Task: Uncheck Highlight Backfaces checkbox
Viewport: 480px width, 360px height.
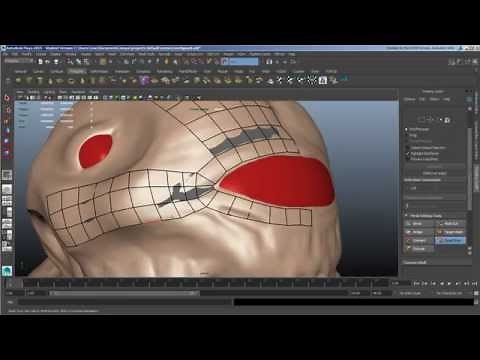Action: 407,153
